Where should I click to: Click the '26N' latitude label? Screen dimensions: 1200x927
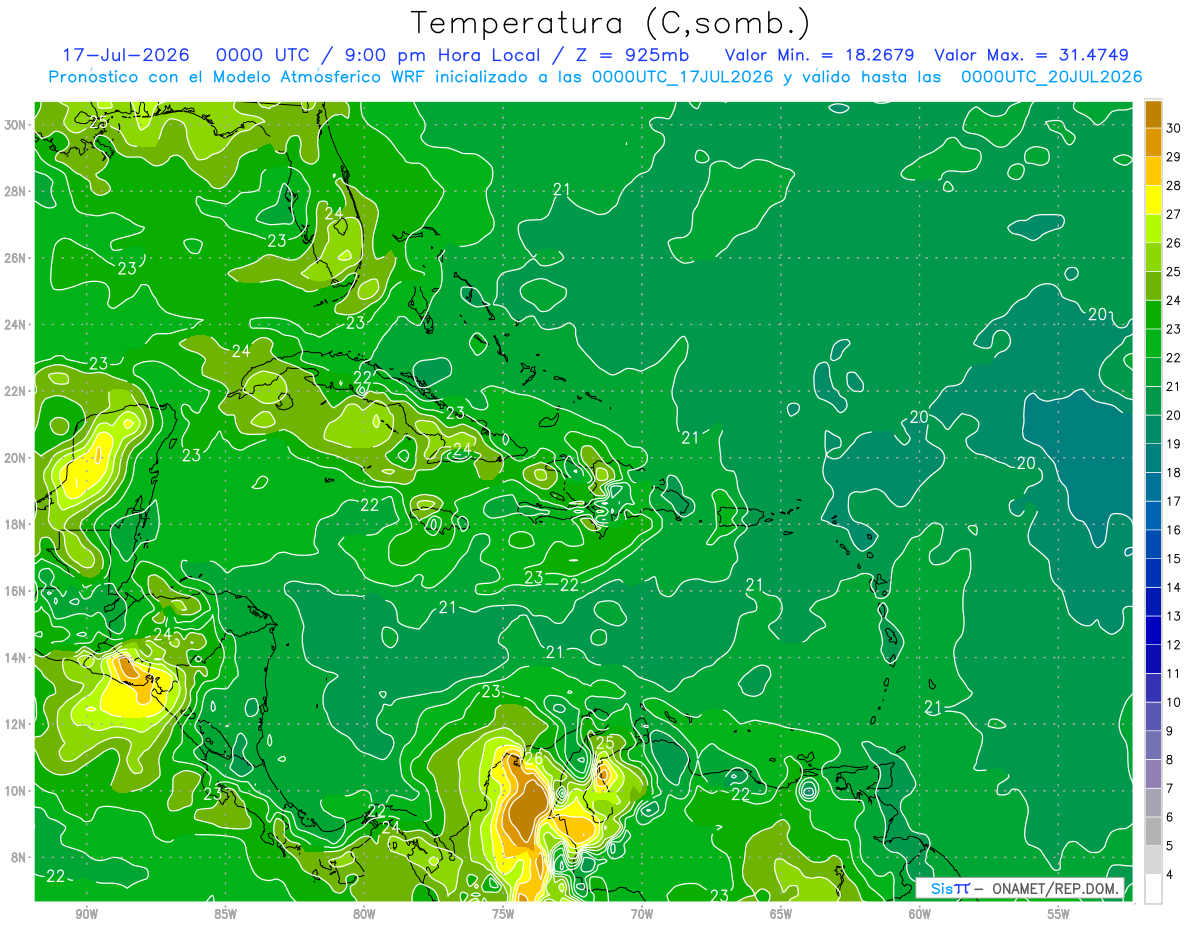15,258
